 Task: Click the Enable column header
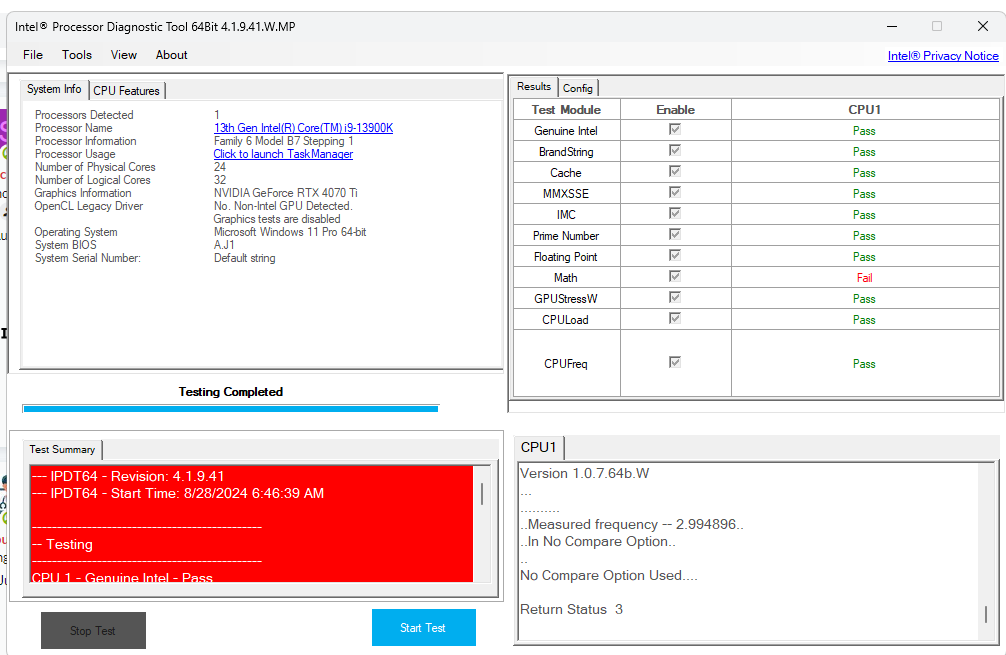click(x=675, y=110)
